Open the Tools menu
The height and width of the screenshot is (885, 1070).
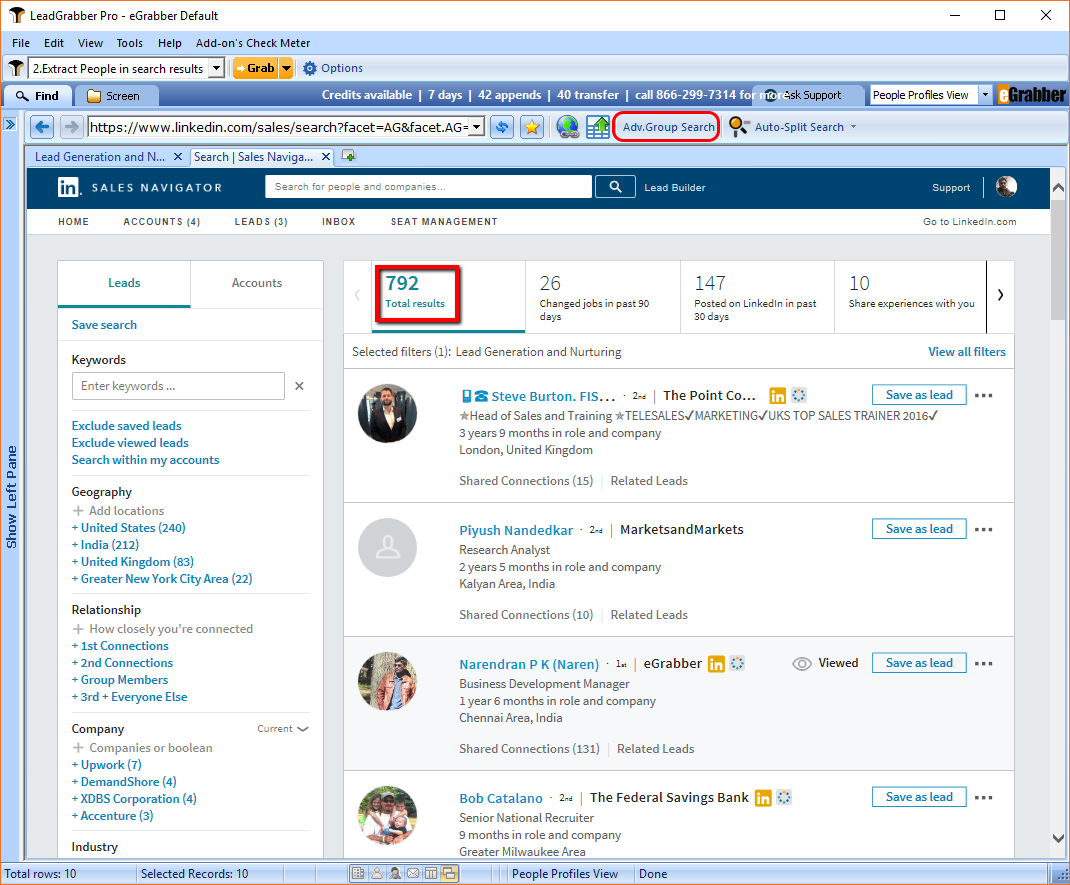point(130,43)
